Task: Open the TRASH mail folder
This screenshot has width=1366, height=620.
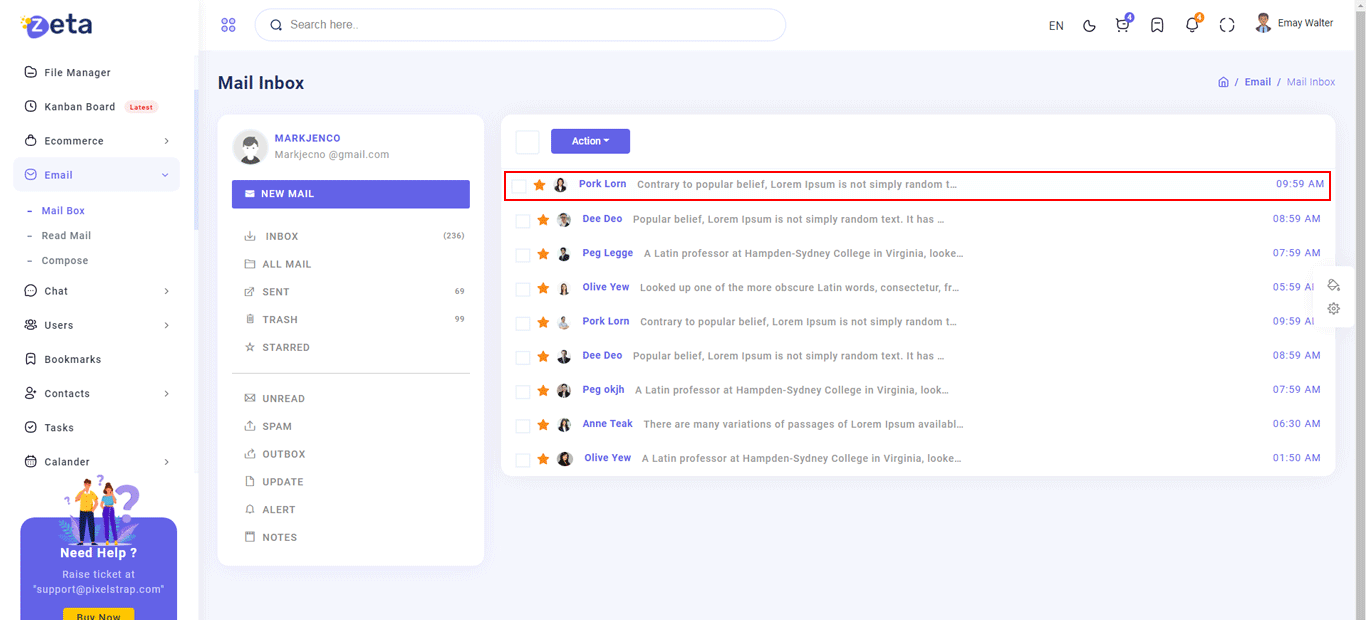Action: (x=280, y=320)
